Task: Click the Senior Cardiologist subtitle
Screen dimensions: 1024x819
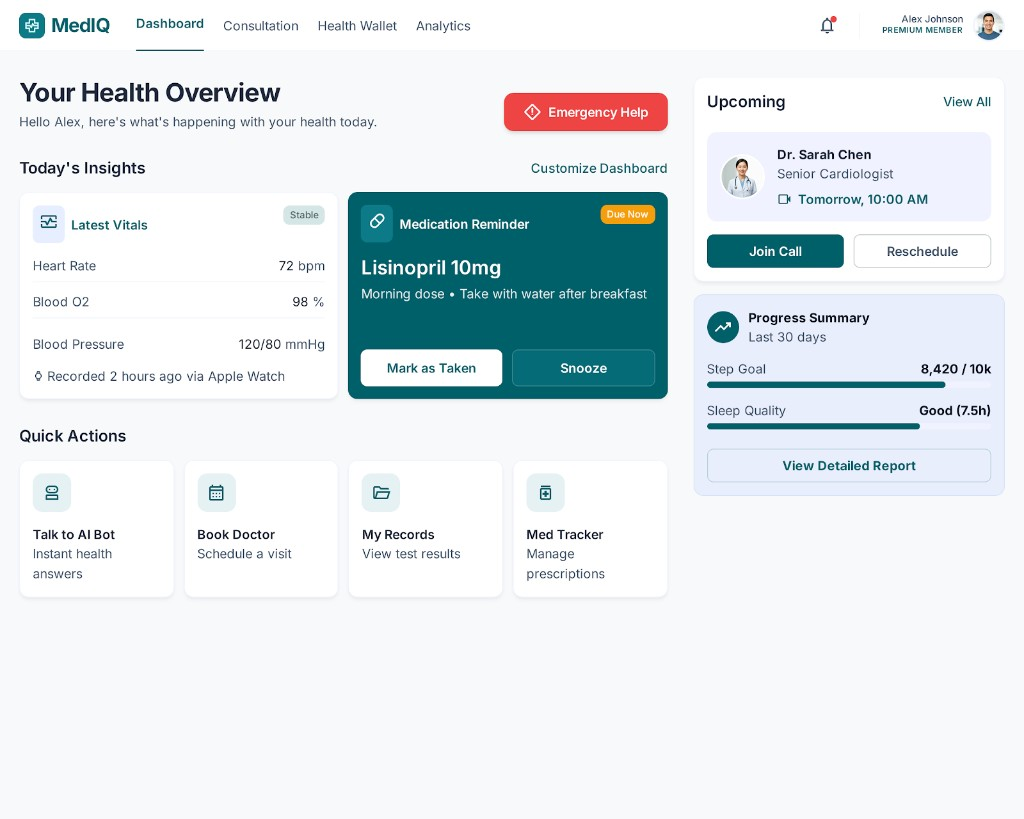Action: click(835, 174)
